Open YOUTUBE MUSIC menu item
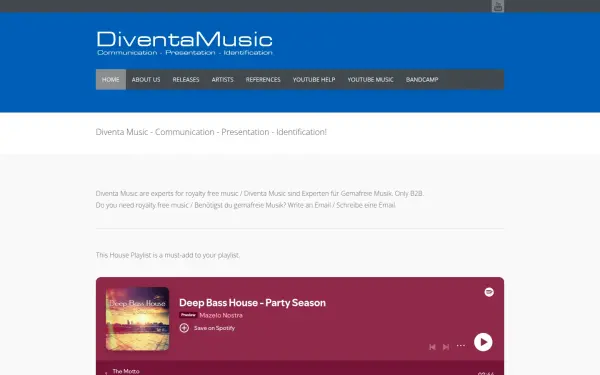 [370, 80]
